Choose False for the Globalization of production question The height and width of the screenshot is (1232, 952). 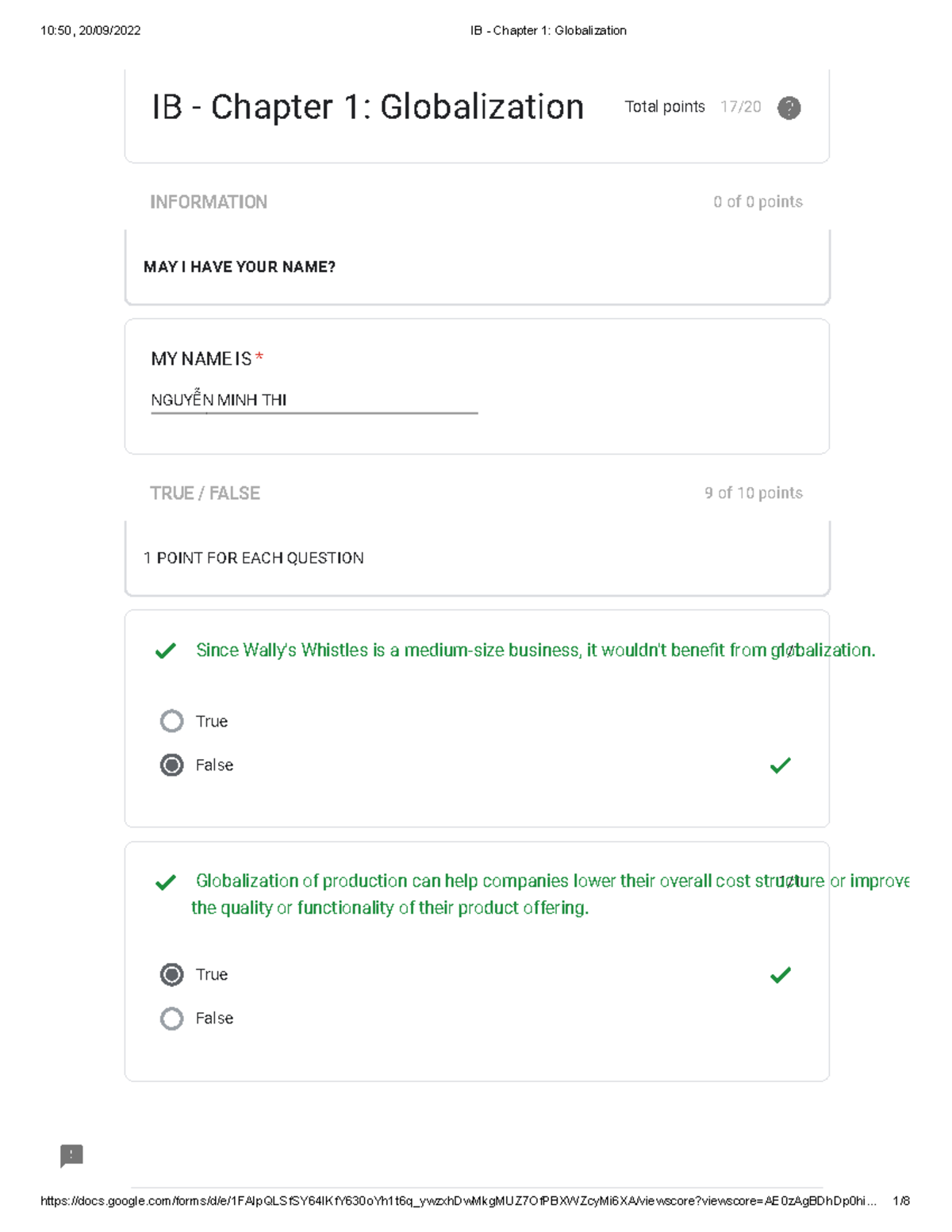pos(172,1019)
